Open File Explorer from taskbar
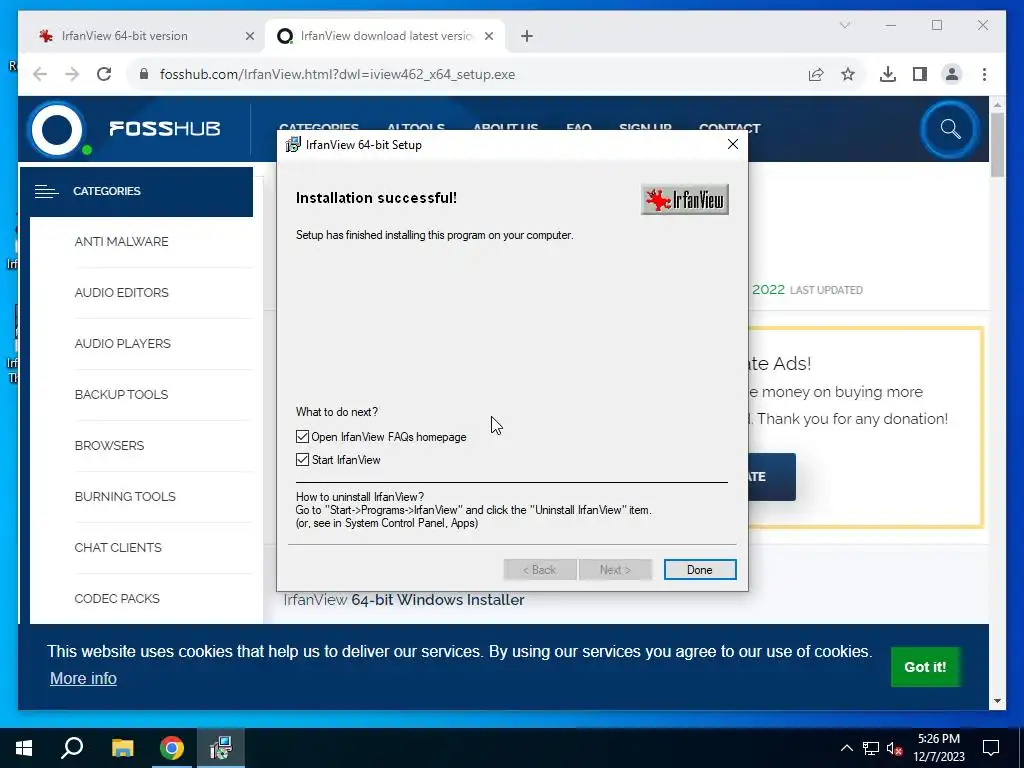 (x=122, y=748)
